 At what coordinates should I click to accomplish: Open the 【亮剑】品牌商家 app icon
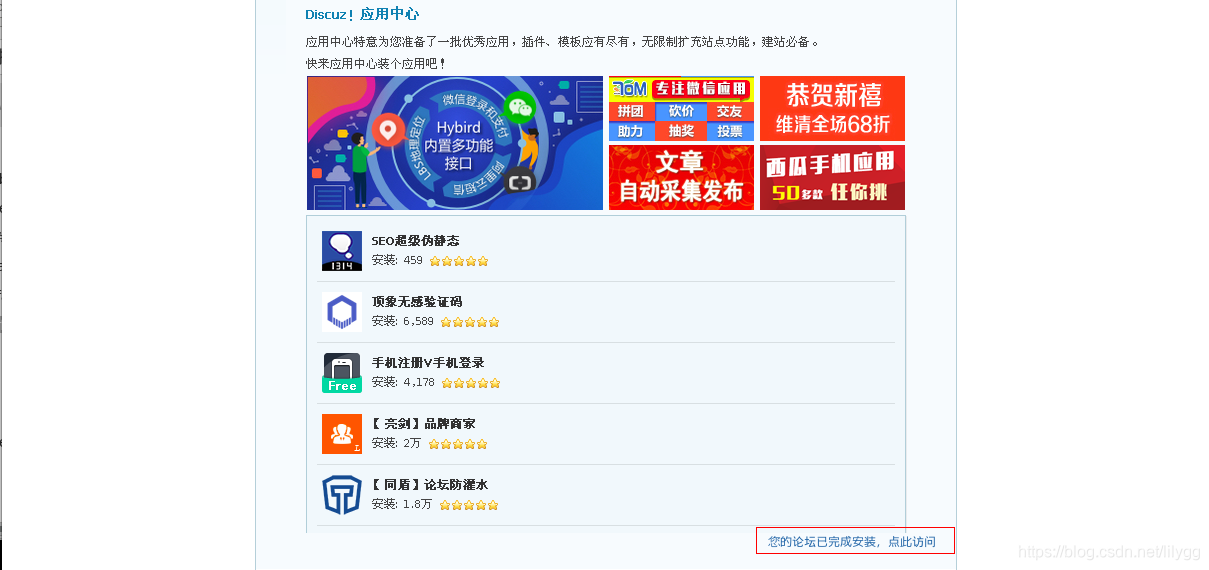pyautogui.click(x=342, y=434)
